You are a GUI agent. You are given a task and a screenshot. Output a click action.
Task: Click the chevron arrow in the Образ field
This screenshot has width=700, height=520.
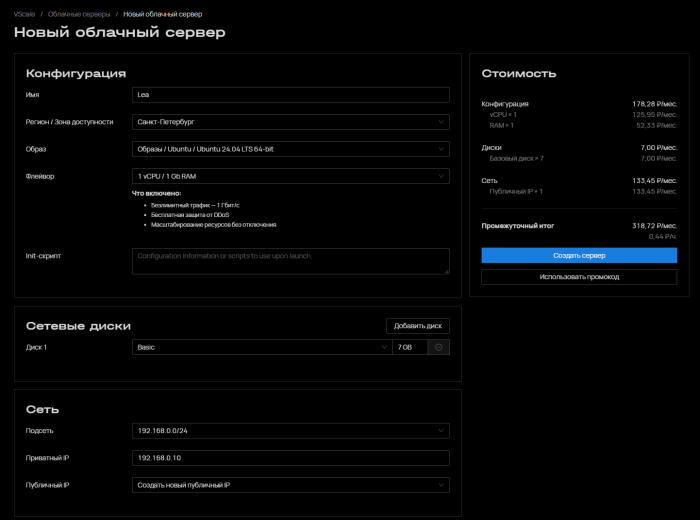[441, 149]
